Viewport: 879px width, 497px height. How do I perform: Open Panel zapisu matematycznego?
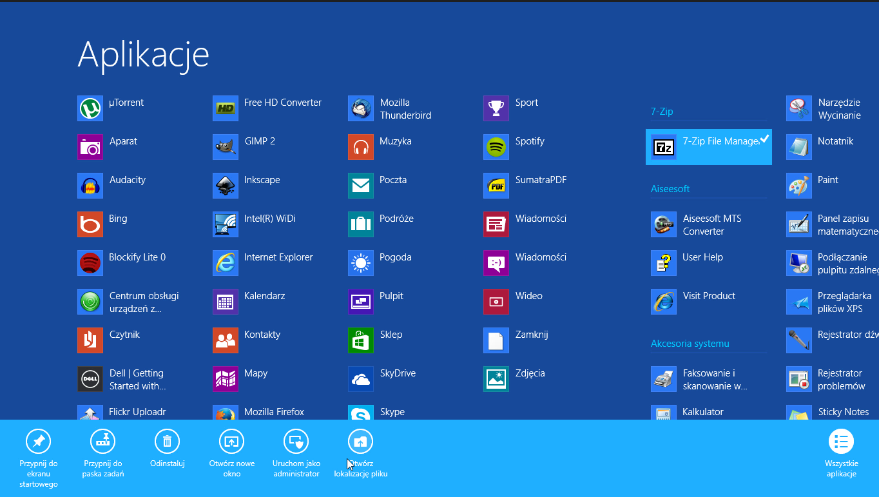pos(799,224)
